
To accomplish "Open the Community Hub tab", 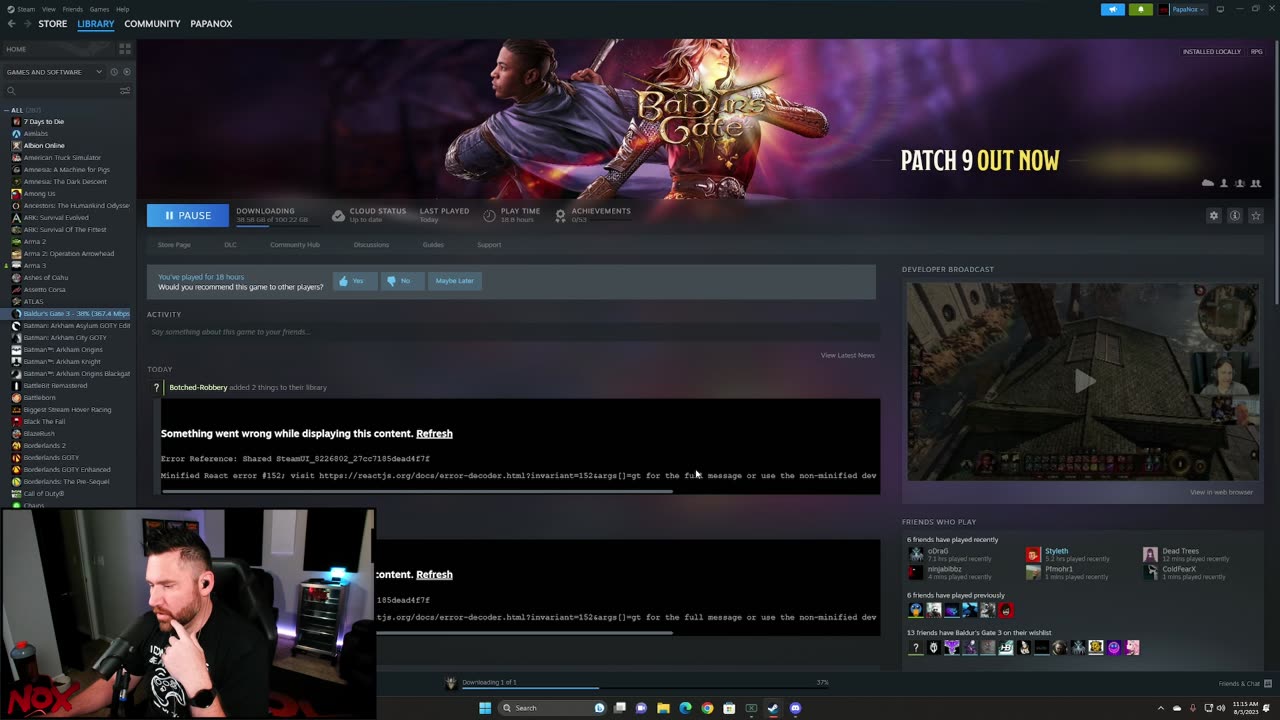I will [x=295, y=245].
